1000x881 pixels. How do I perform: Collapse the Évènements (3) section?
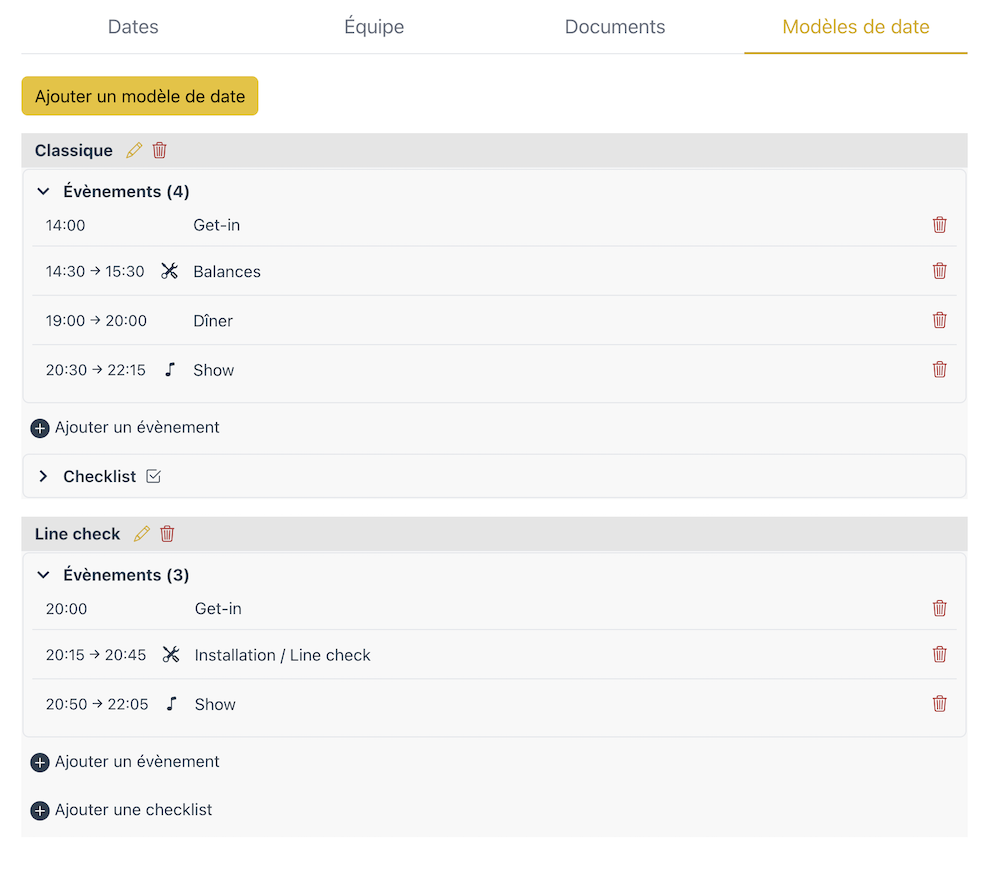(43, 575)
